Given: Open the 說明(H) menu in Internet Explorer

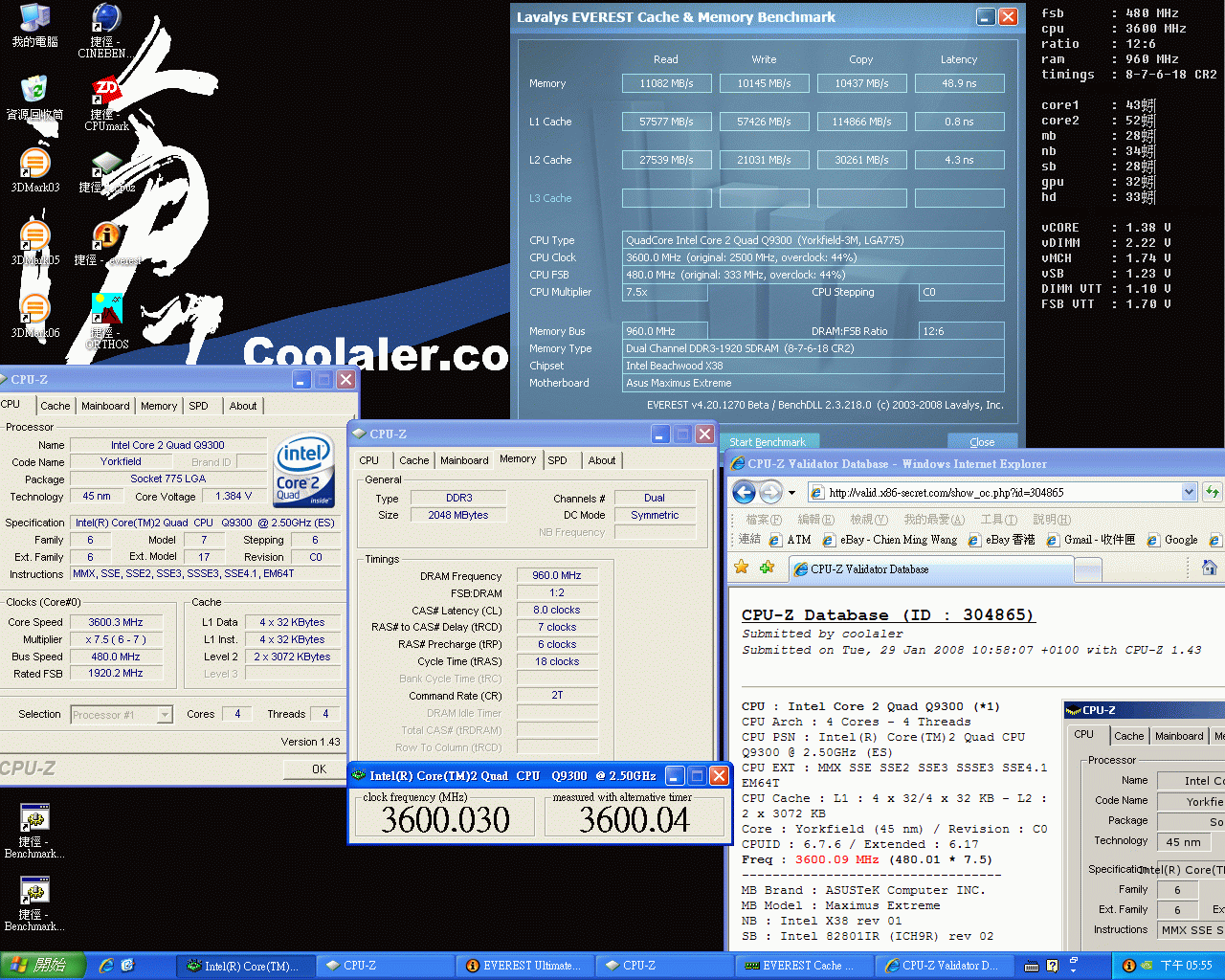Looking at the screenshot, I should point(1052,519).
